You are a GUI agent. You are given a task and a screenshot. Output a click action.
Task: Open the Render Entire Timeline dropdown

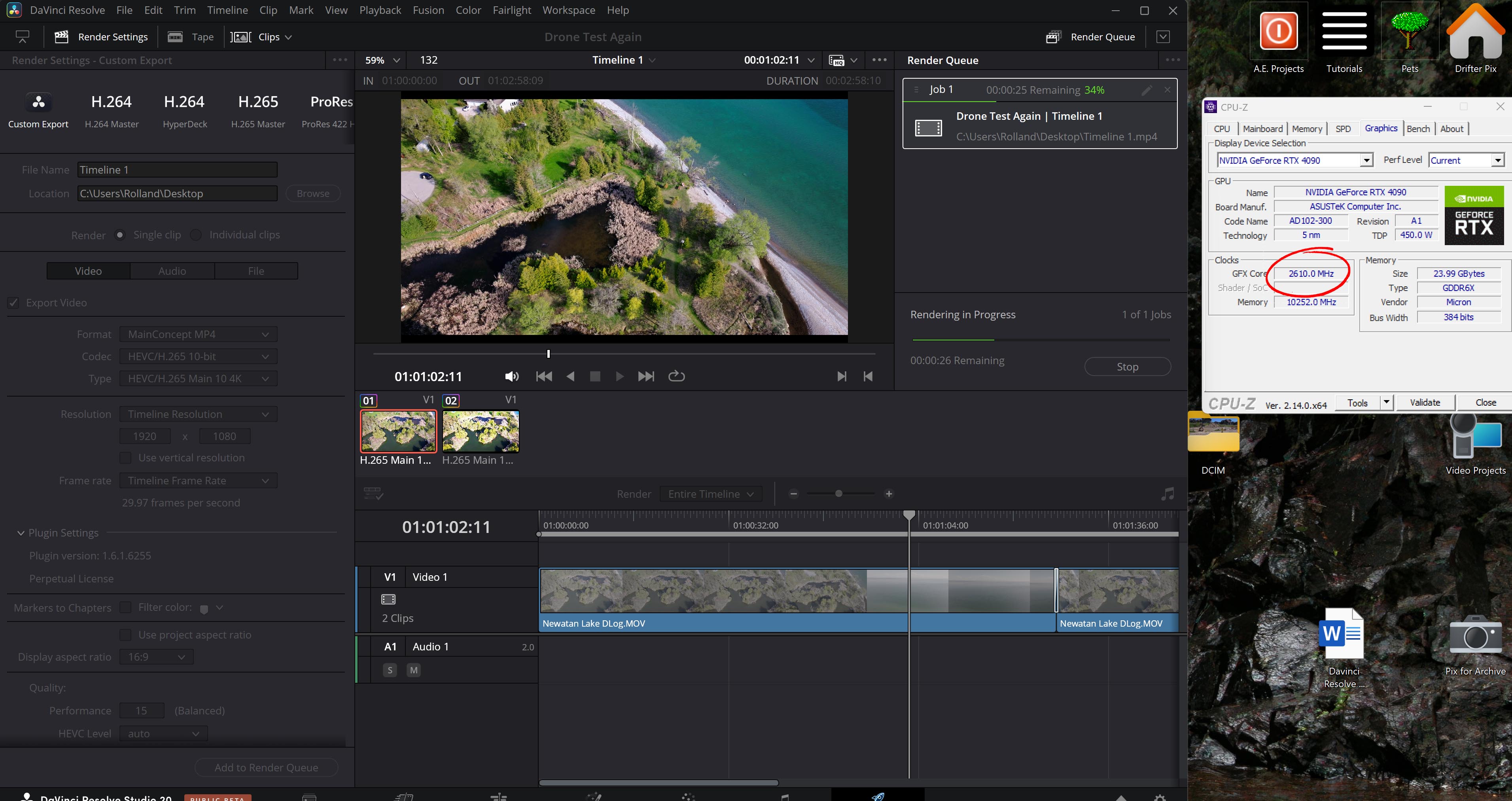point(711,494)
